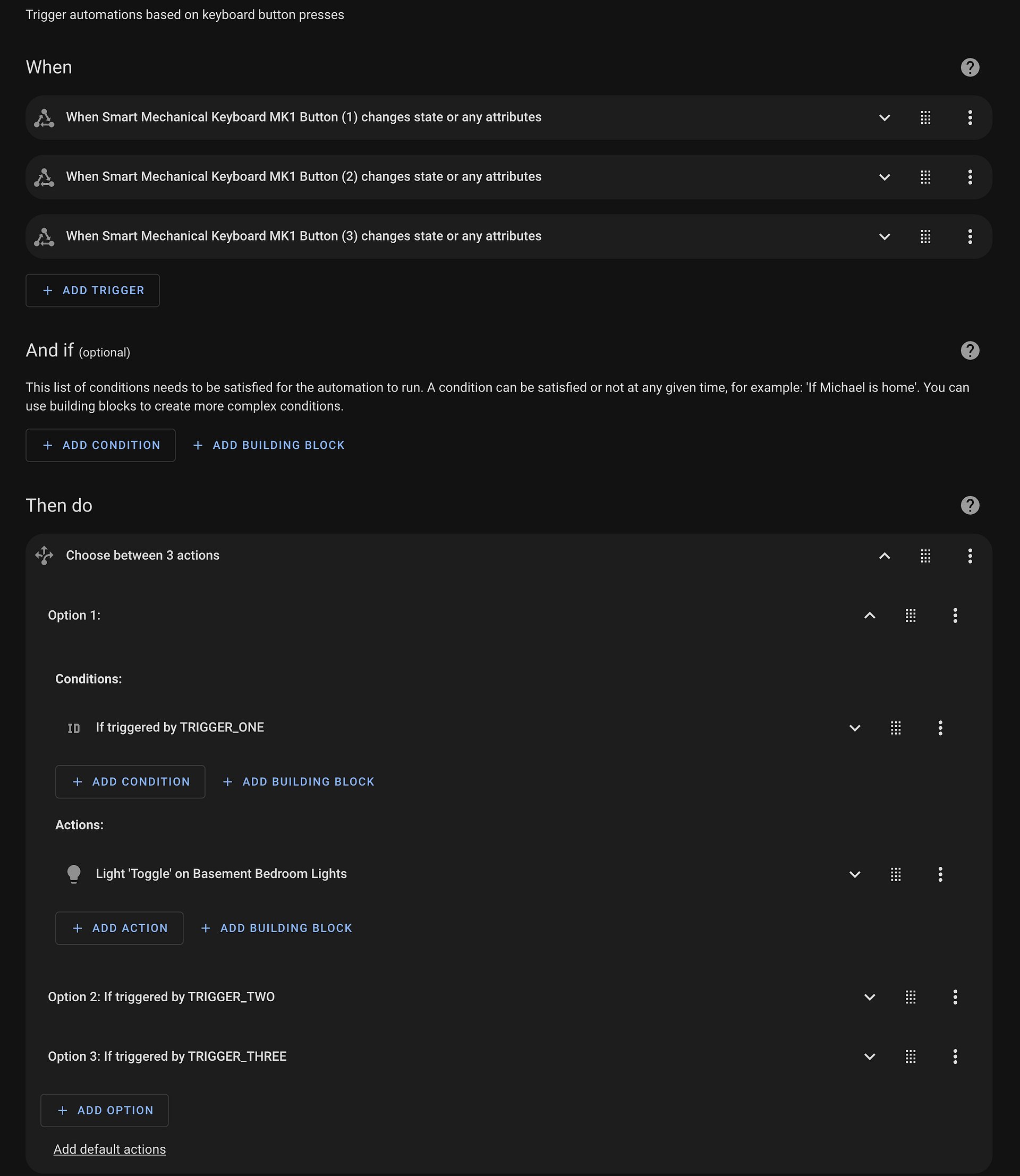Open three-dot menu for Light Toggle action
Screen dimensions: 1020x1176
pos(940,874)
